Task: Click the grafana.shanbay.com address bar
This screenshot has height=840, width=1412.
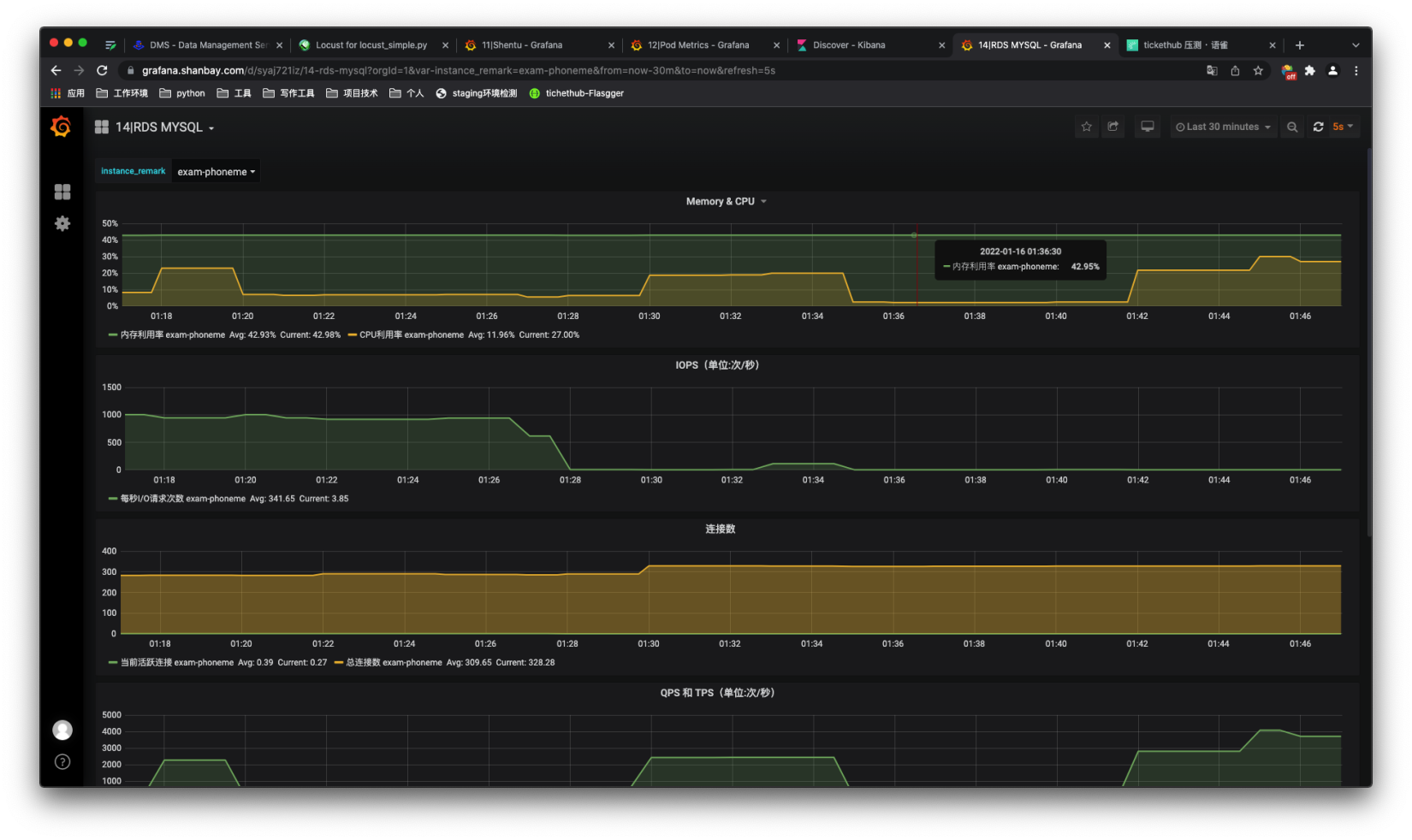Action: (659, 70)
